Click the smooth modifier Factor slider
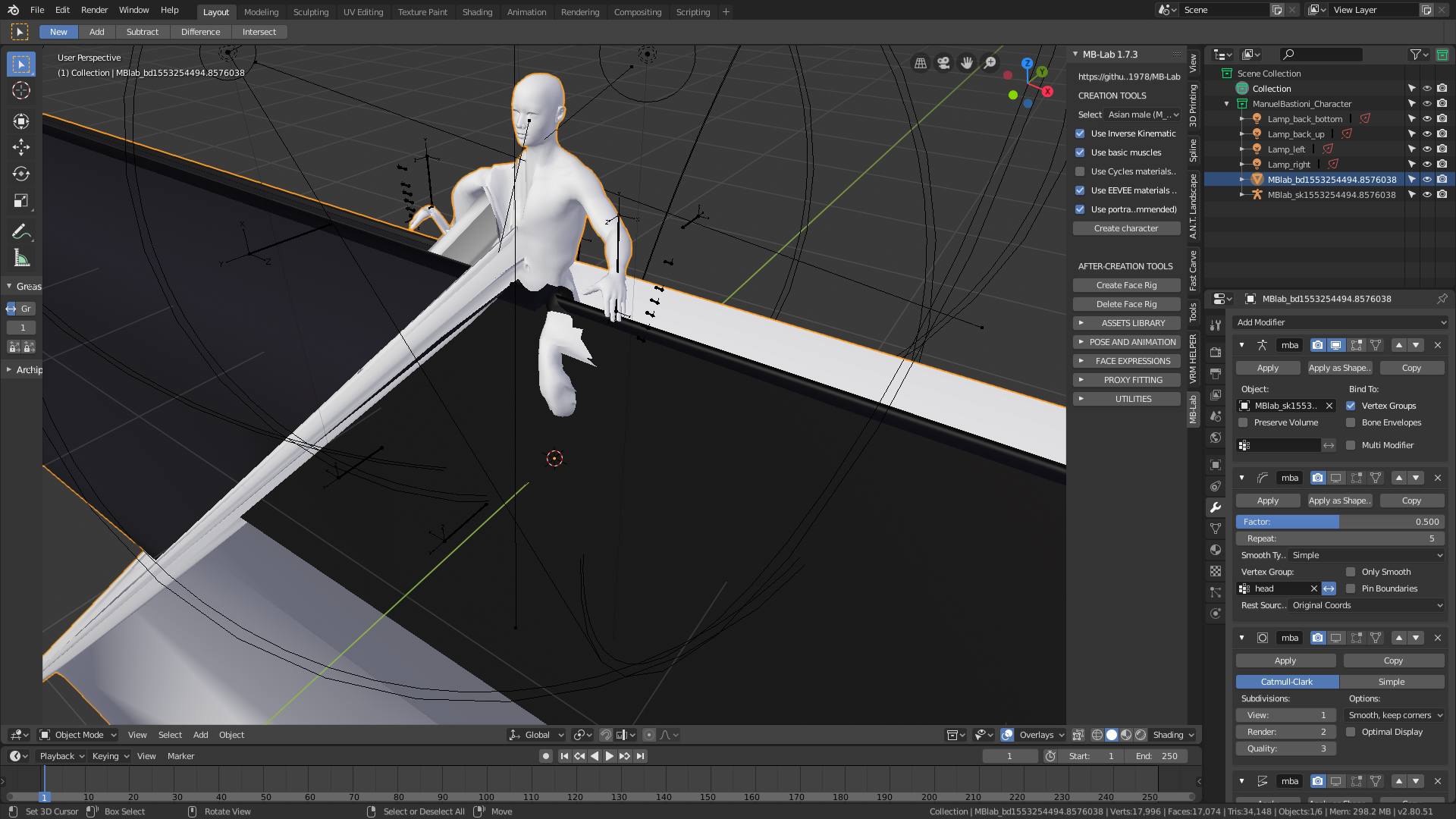Screen dimensions: 1456x819 1340,522
